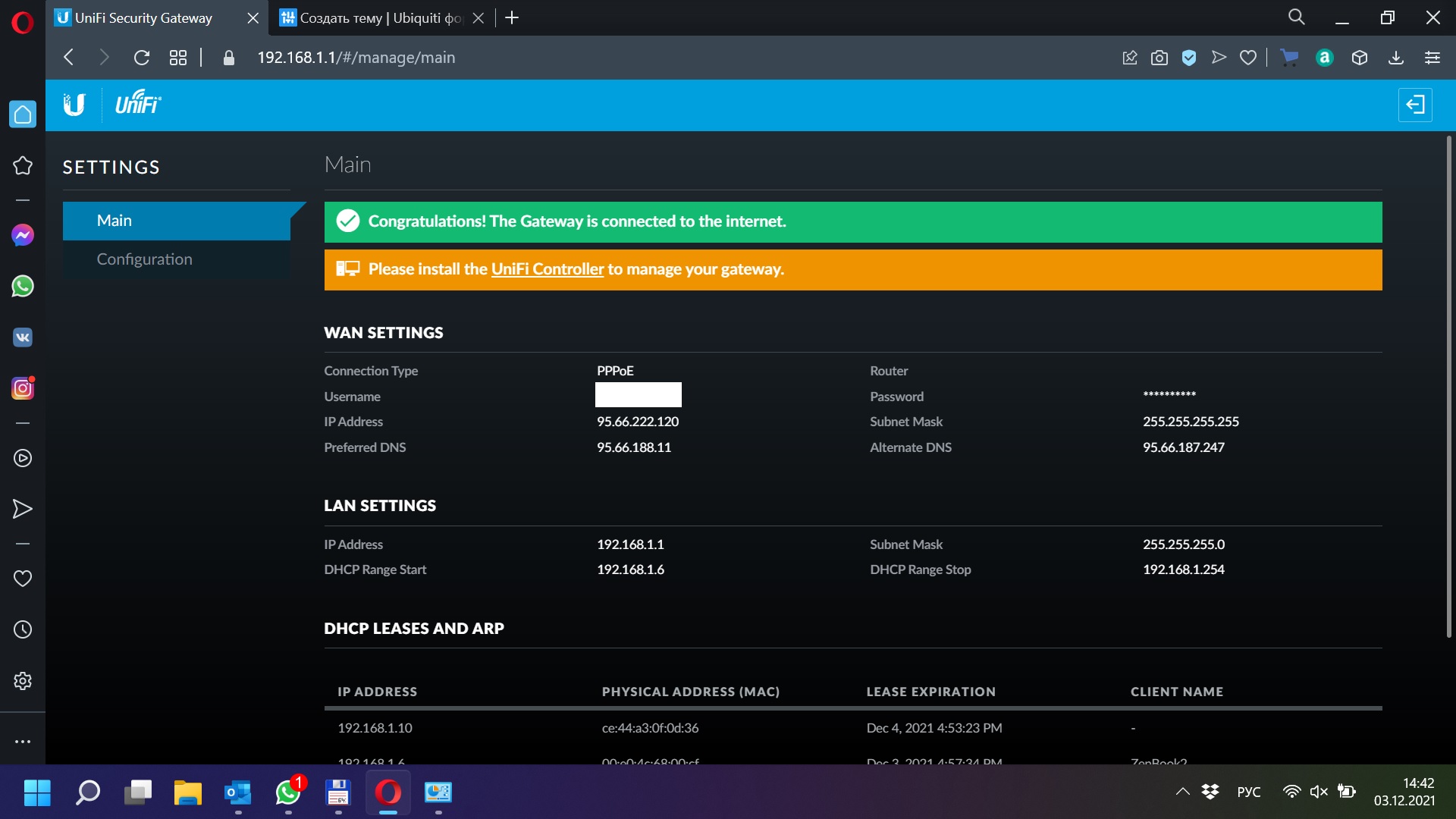Open File Explorer from taskbar
The width and height of the screenshot is (1456, 819).
[187, 792]
